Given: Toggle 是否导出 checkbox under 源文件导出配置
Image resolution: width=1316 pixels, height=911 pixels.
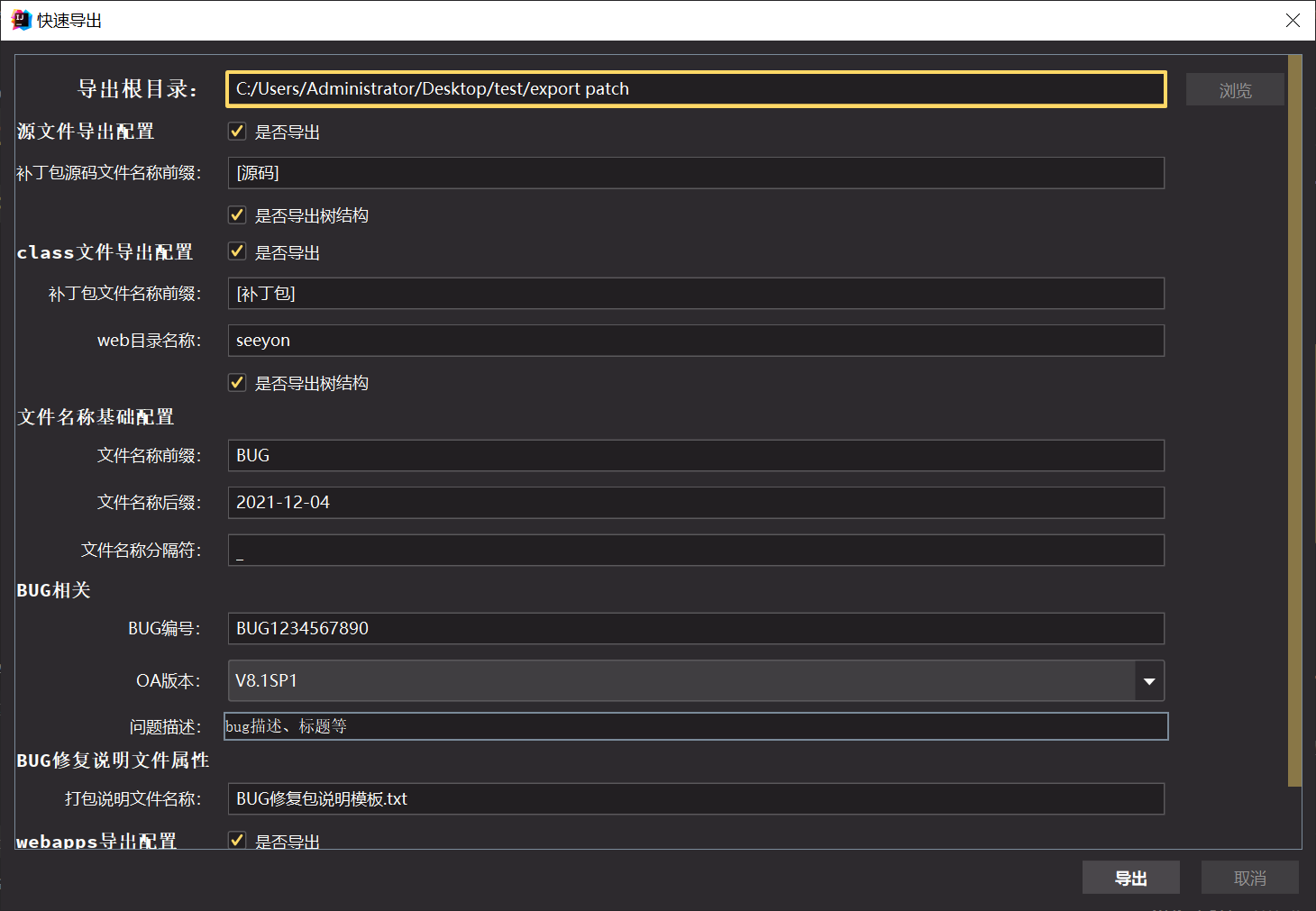Looking at the screenshot, I should coord(237,132).
